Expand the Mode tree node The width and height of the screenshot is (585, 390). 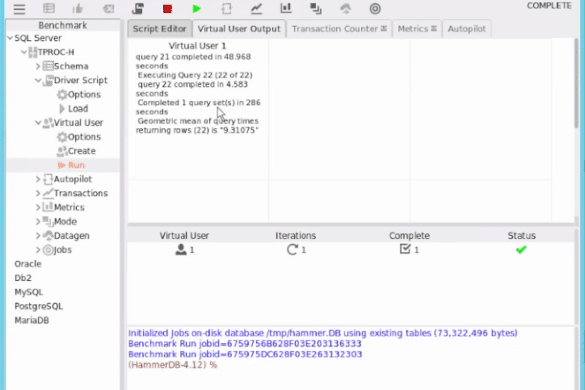point(38,221)
